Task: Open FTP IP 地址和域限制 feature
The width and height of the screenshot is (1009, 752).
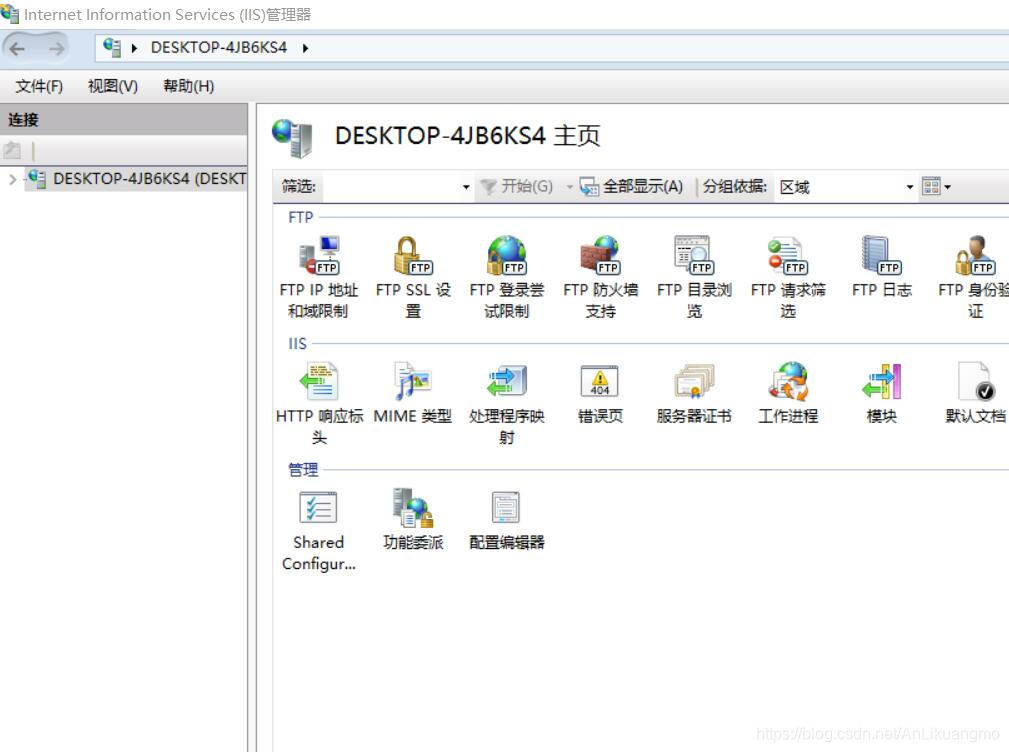Action: click(319, 277)
